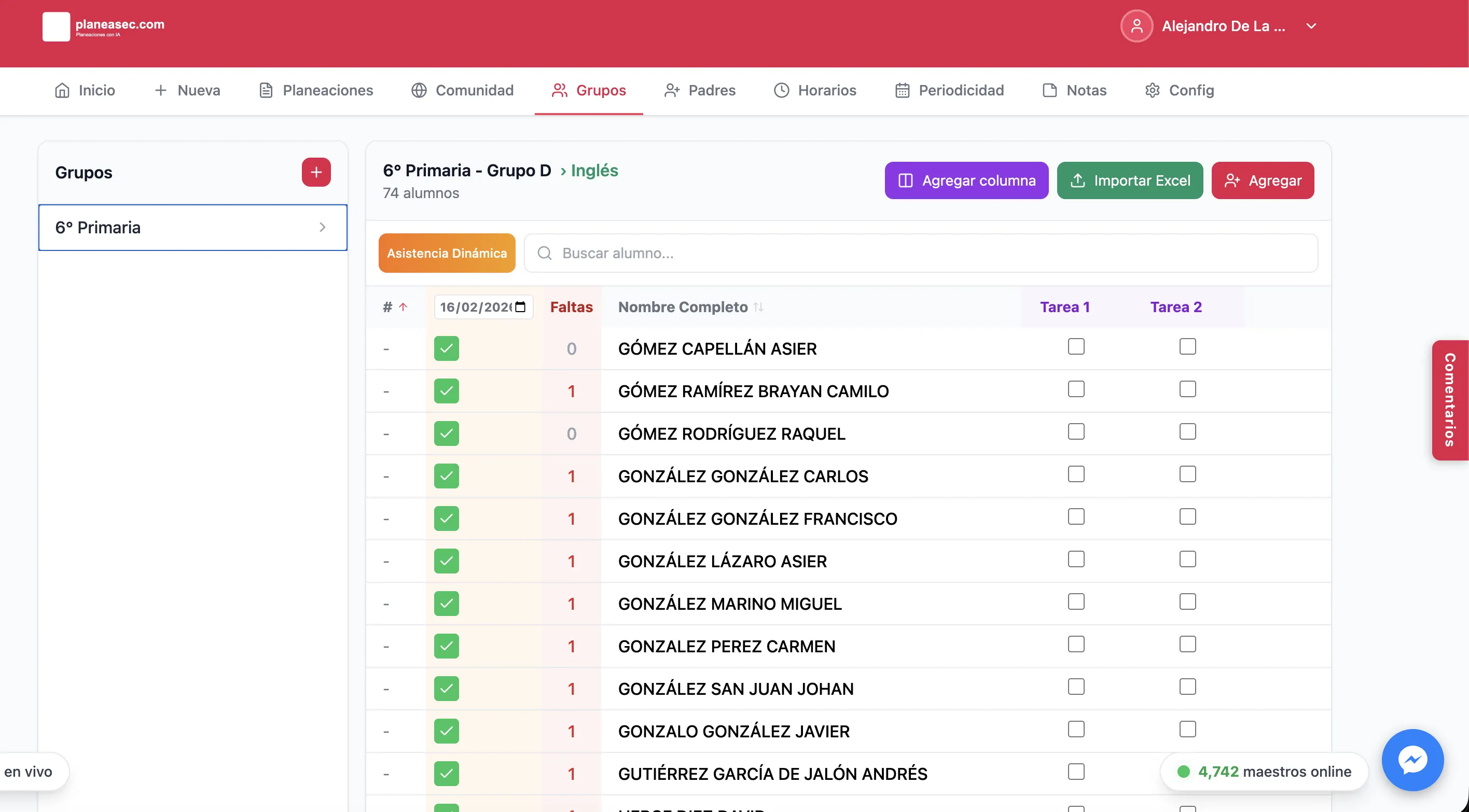Open the Comentarios side panel
Screen dimensions: 1469x812
pyautogui.click(x=1450, y=400)
